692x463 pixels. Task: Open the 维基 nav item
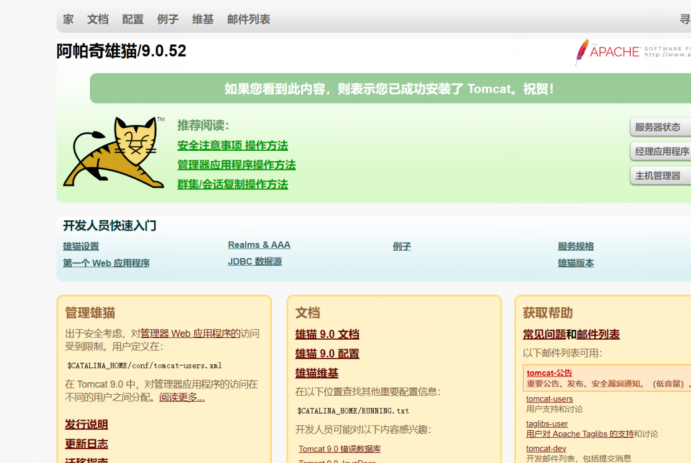[203, 19]
